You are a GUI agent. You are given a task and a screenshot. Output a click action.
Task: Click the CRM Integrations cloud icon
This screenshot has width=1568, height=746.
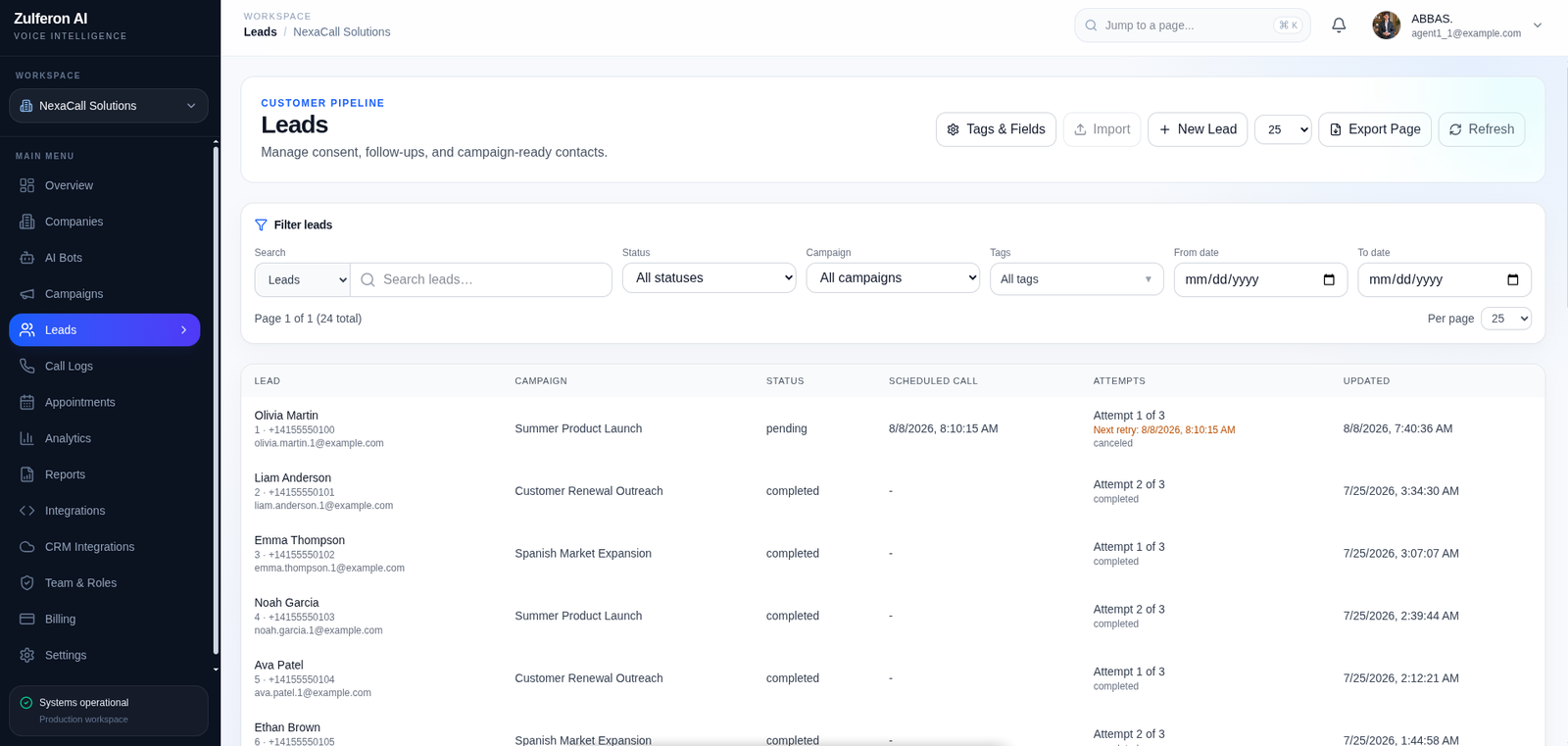coord(27,547)
